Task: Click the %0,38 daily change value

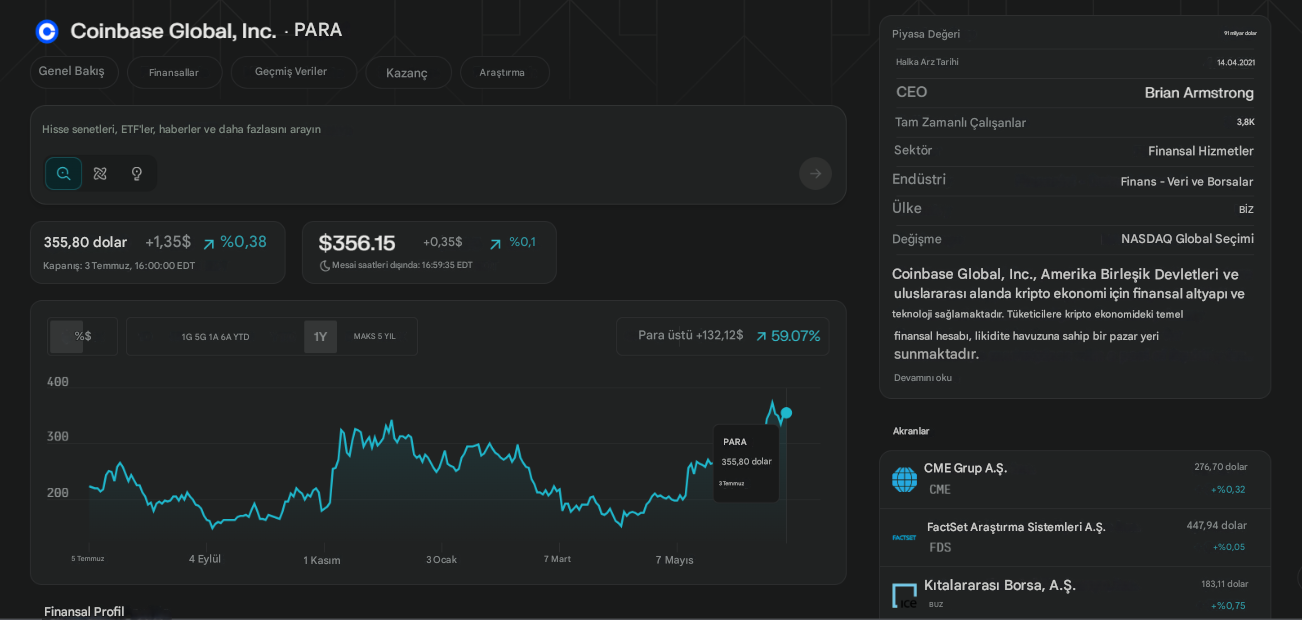Action: pos(243,242)
